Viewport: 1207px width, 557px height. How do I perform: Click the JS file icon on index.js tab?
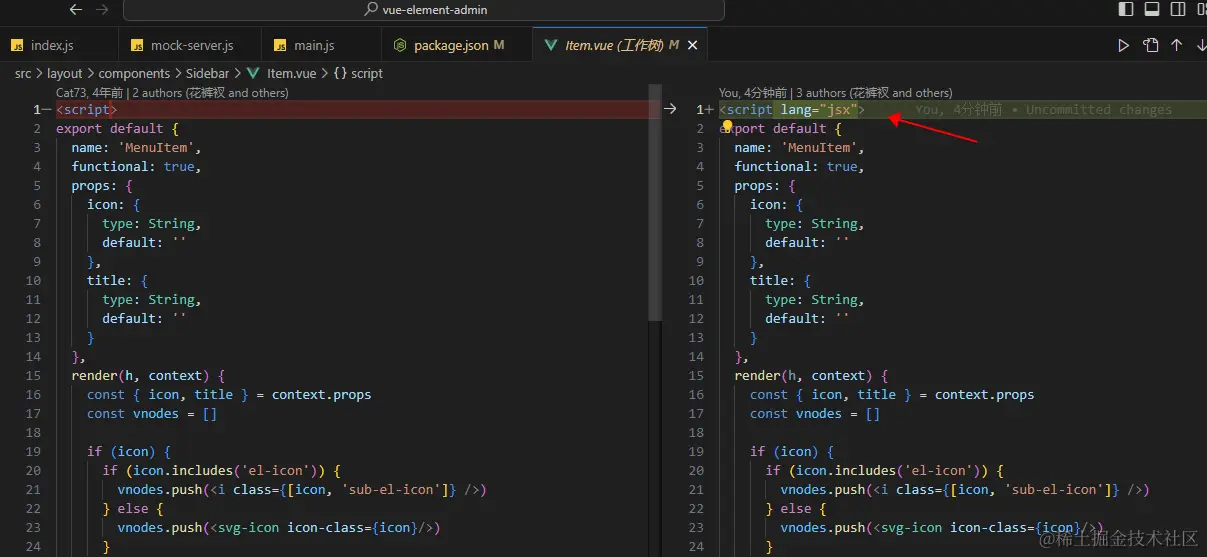click(17, 45)
